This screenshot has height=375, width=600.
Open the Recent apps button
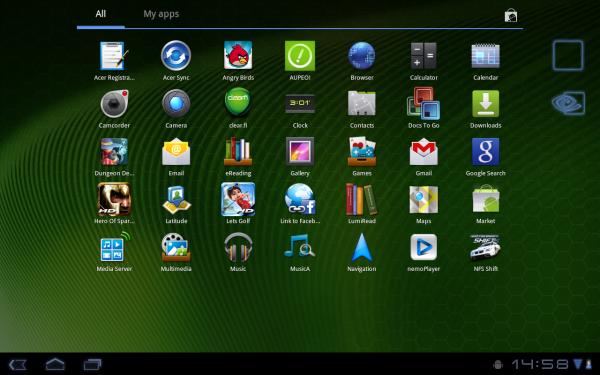coord(93,364)
